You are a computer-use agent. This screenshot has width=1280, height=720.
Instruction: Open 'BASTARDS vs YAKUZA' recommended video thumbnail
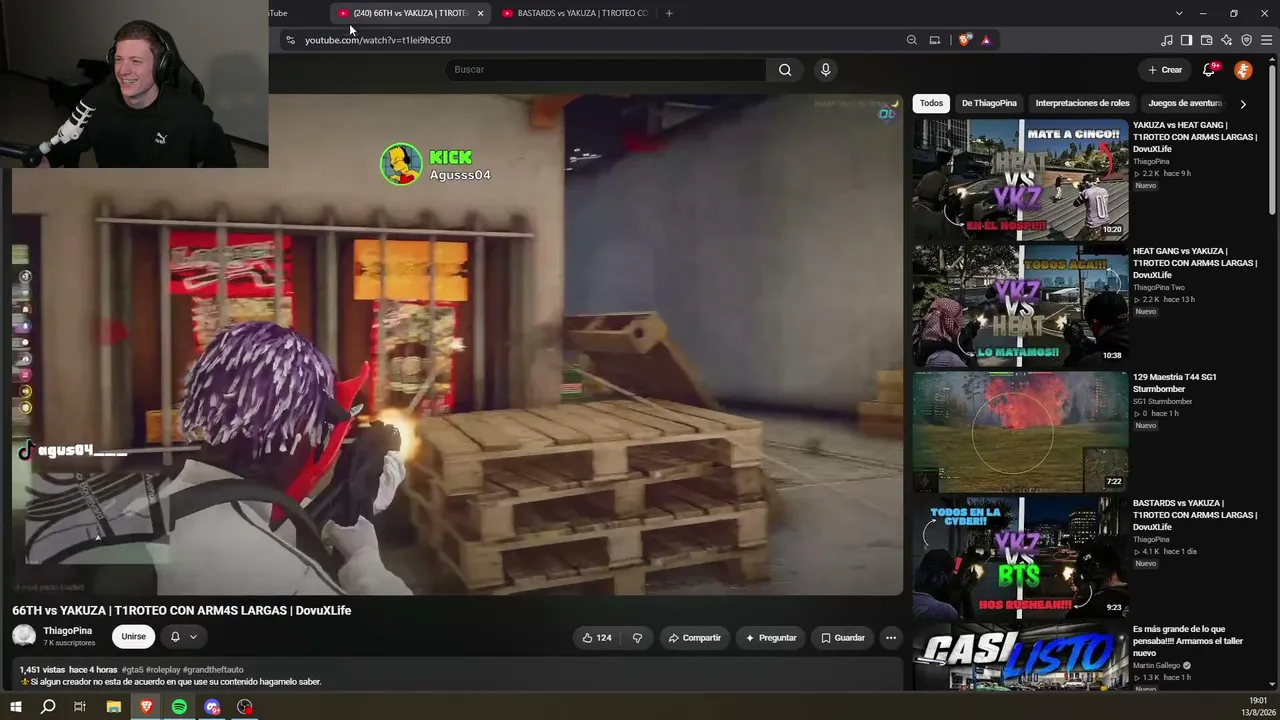(x=1020, y=558)
